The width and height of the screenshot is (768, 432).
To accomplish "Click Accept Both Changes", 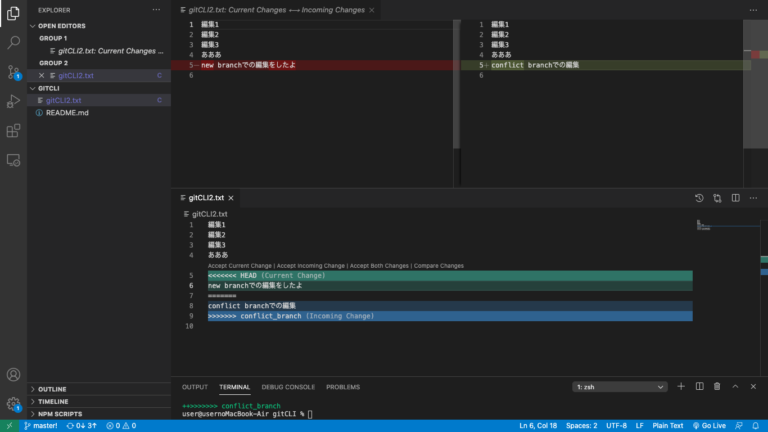I will (x=379, y=265).
